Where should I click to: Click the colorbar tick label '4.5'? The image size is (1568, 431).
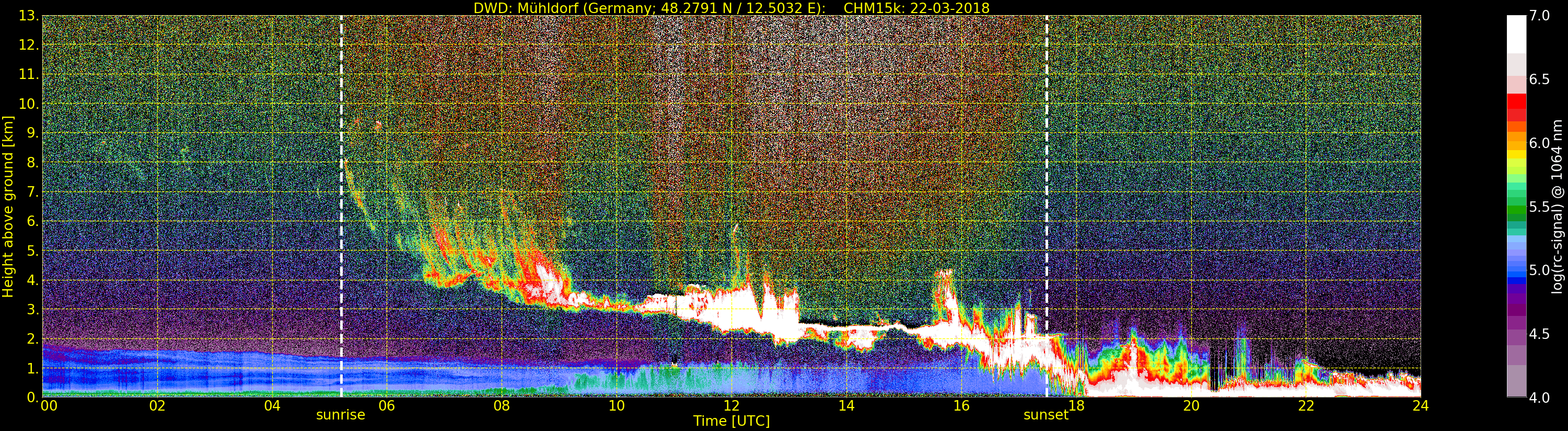1539,334
